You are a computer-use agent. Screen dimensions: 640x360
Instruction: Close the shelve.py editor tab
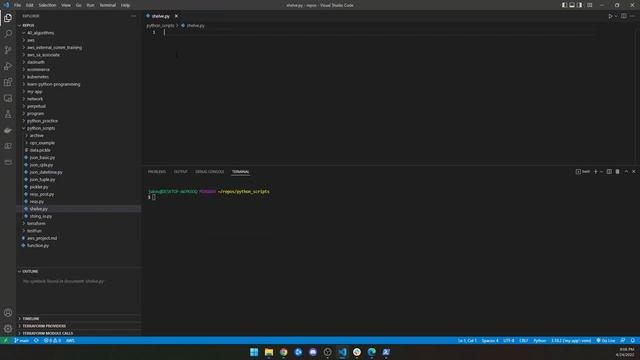click(x=176, y=16)
